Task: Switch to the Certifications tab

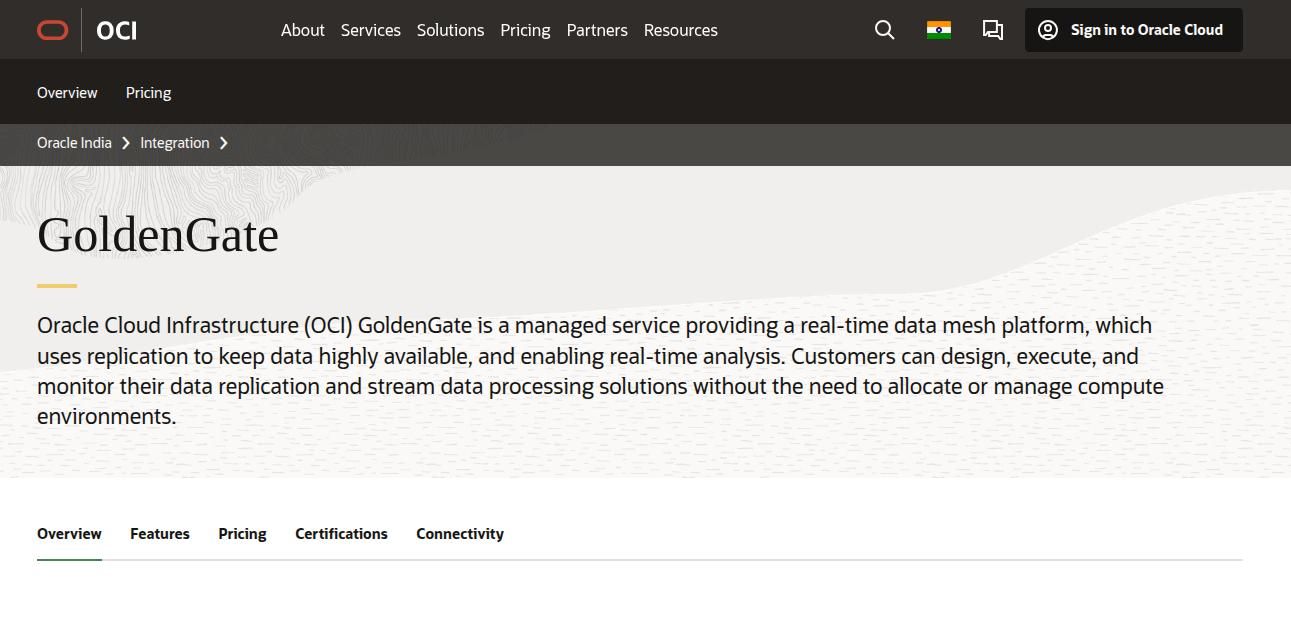Action: coord(341,534)
